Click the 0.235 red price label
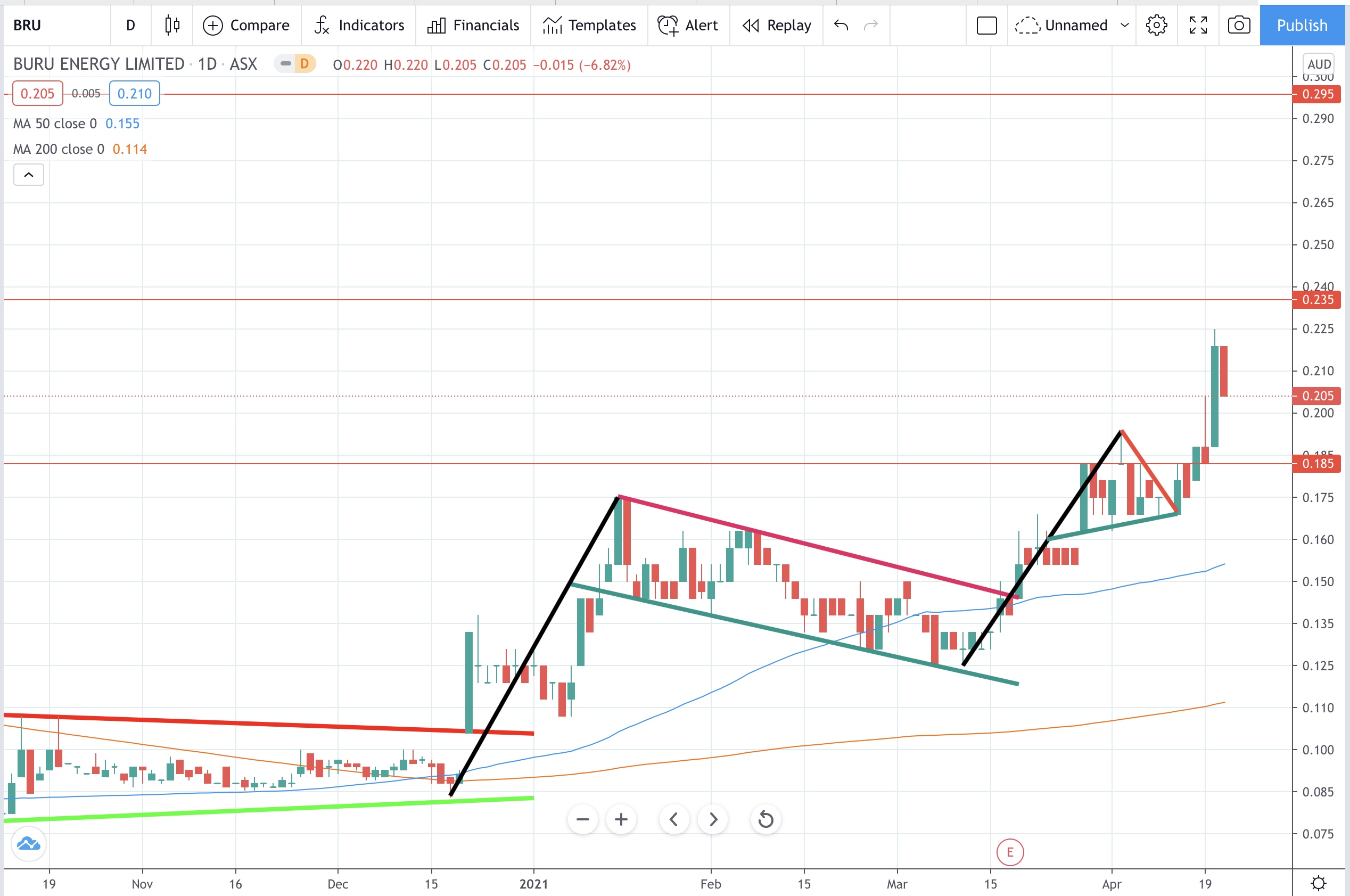This screenshot has width=1350, height=896. [1316, 299]
